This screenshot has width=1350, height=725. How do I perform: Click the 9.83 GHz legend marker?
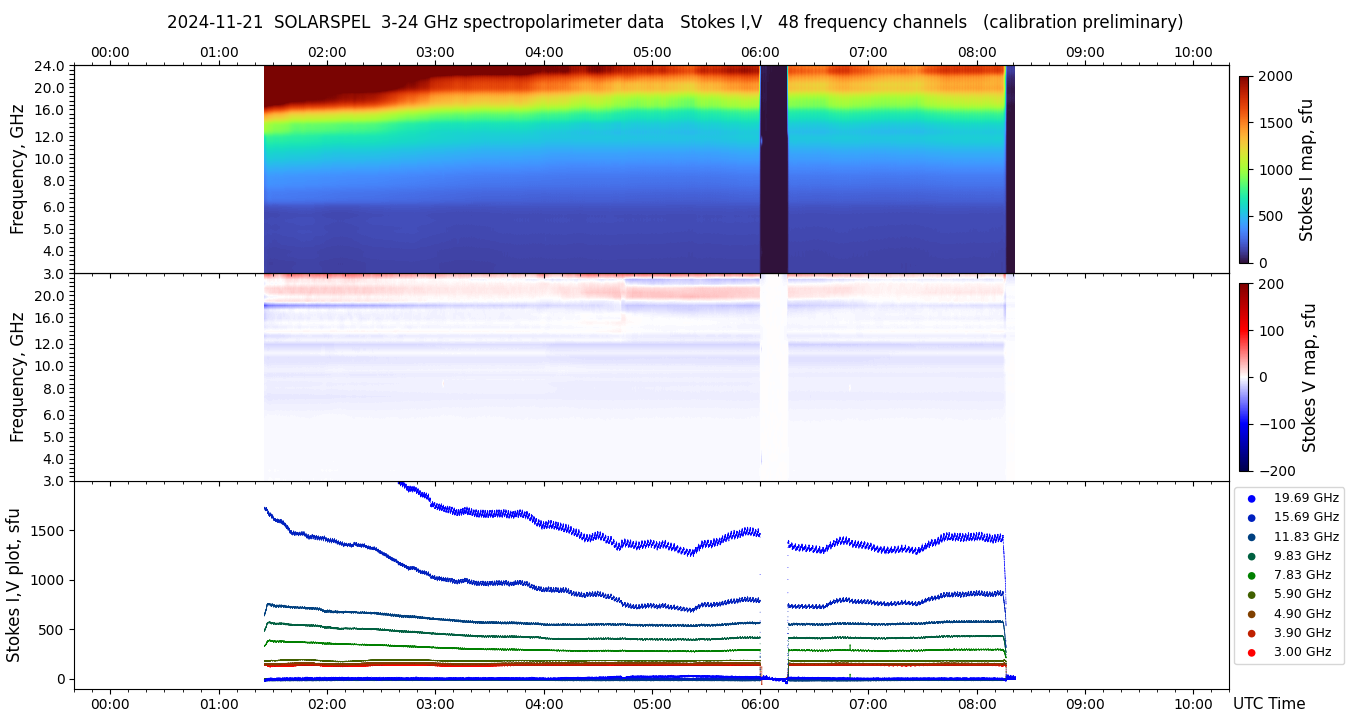click(1251, 556)
